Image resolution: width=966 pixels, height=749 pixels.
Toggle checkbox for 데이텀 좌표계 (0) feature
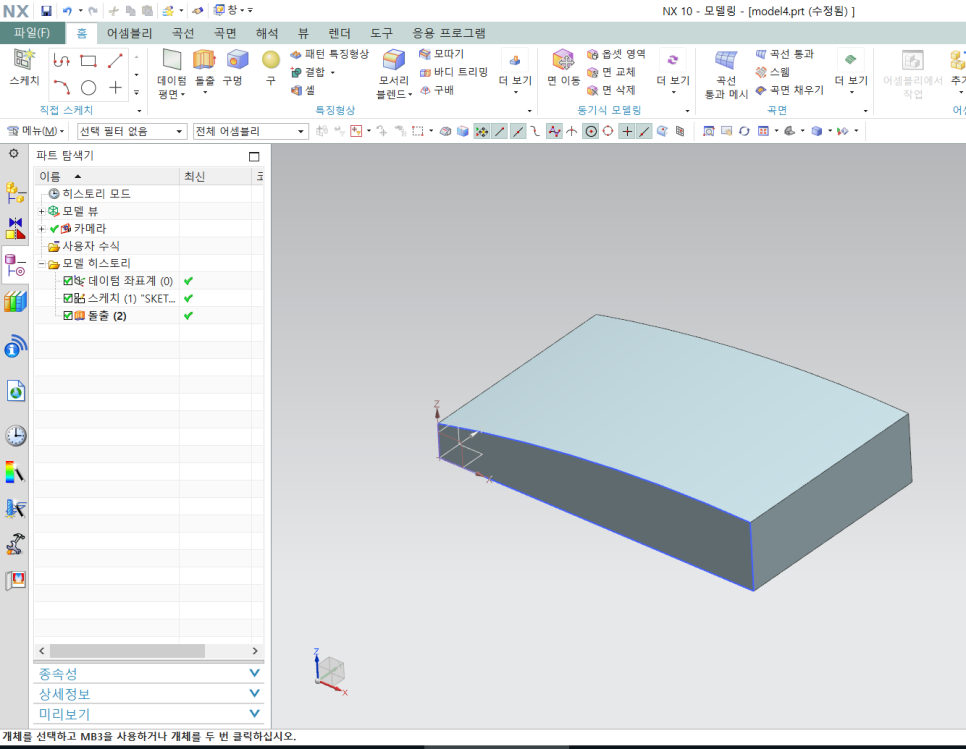pos(68,281)
